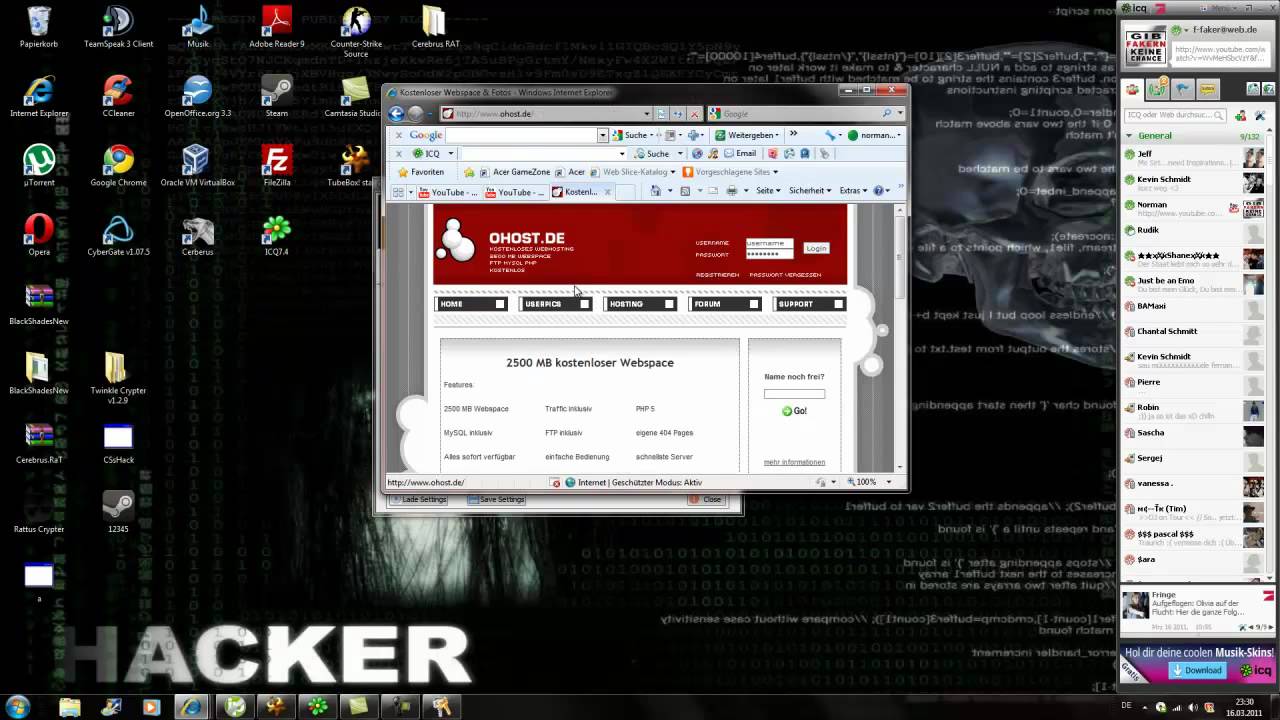Viewport: 1280px width, 720px height.
Task: Click Save Settings in background window
Action: pyautogui.click(x=496, y=499)
